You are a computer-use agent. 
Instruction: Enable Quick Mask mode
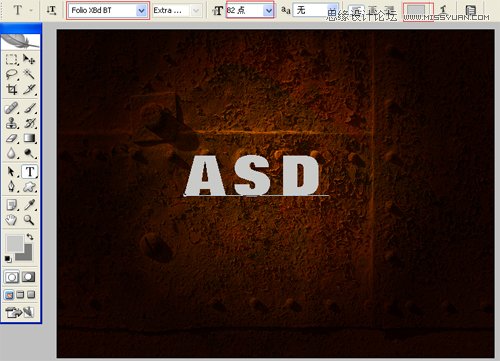tap(29, 277)
